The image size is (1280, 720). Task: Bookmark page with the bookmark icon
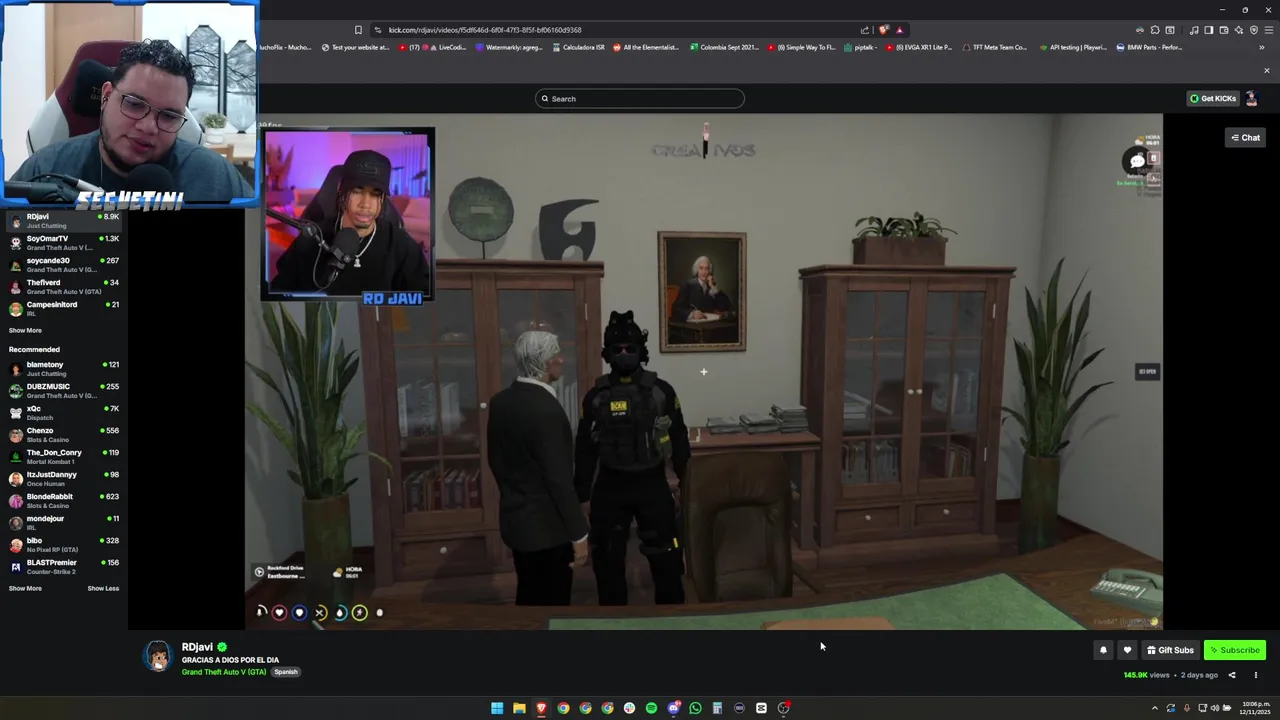pos(358,30)
